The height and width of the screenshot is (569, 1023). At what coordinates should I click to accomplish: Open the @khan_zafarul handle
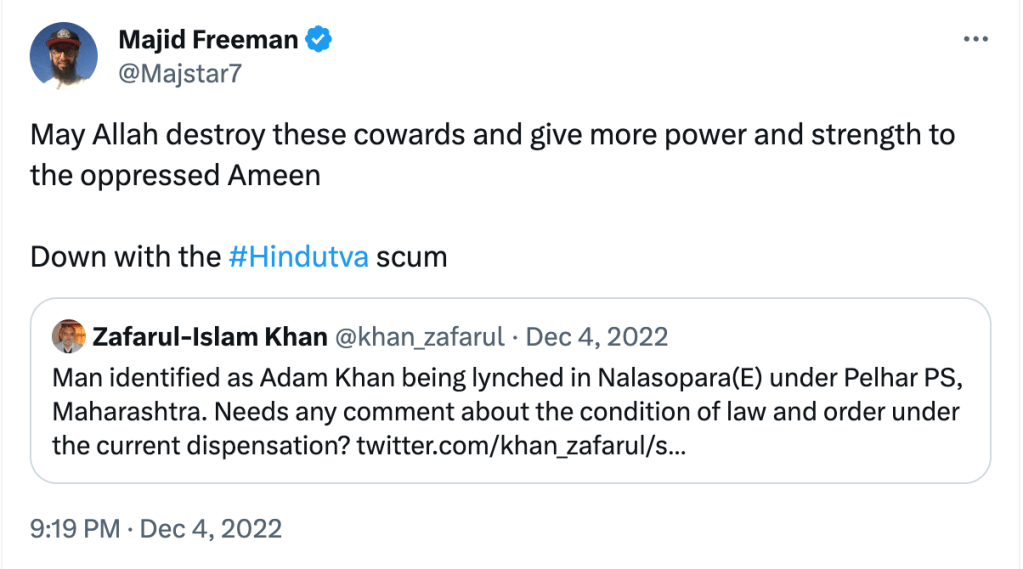[x=420, y=336]
